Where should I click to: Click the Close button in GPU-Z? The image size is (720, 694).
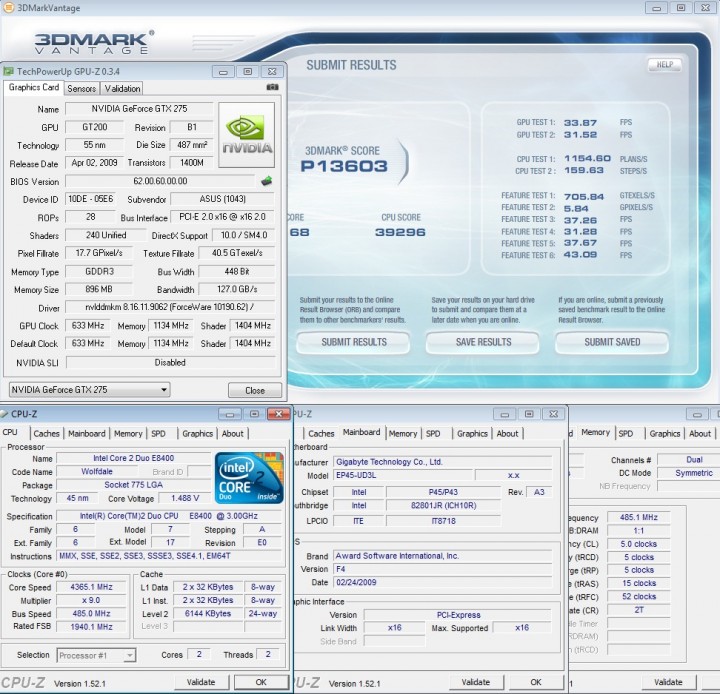(x=255, y=390)
